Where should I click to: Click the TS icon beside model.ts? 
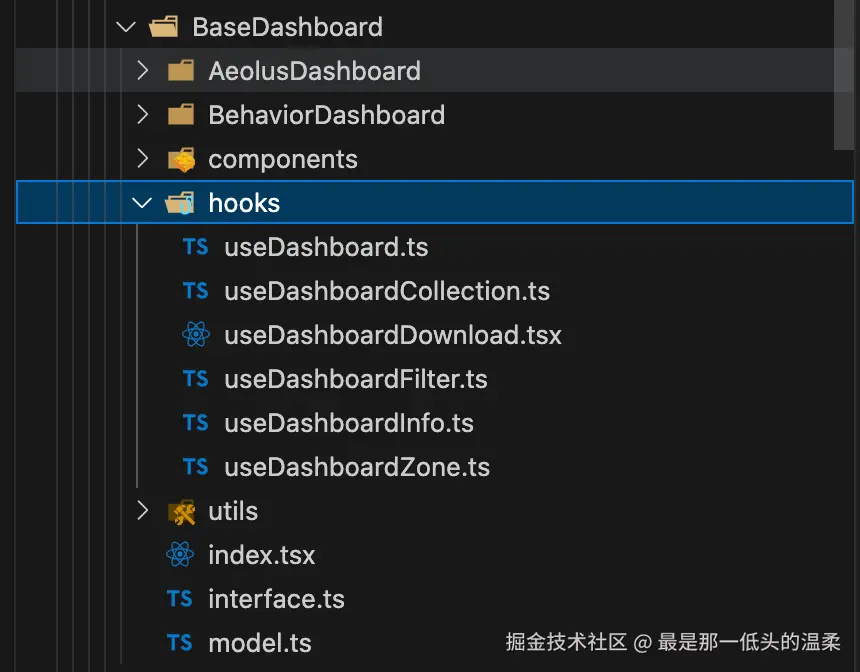tap(180, 643)
